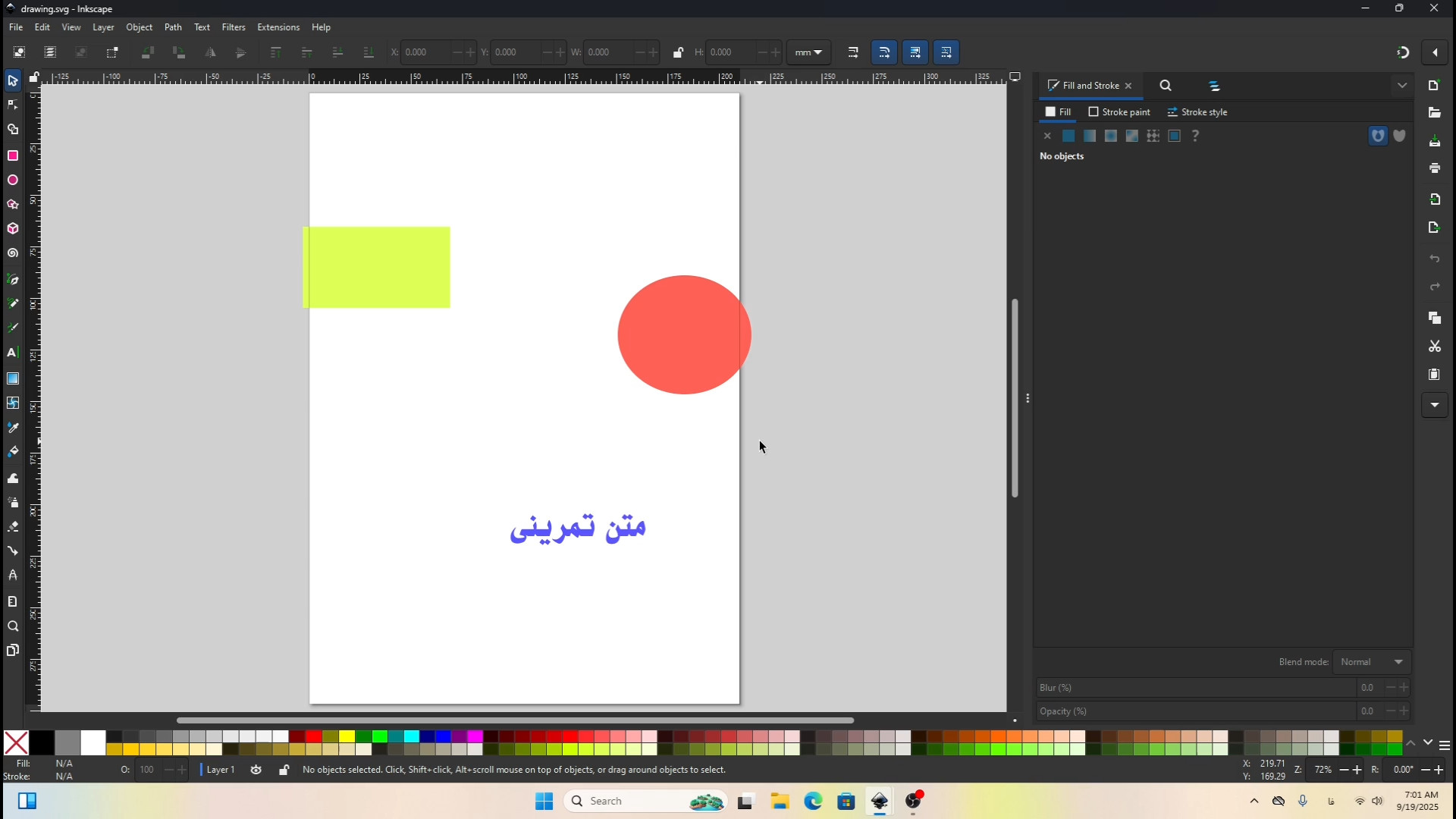
Task: Choose the Spiral tool
Action: point(13,253)
